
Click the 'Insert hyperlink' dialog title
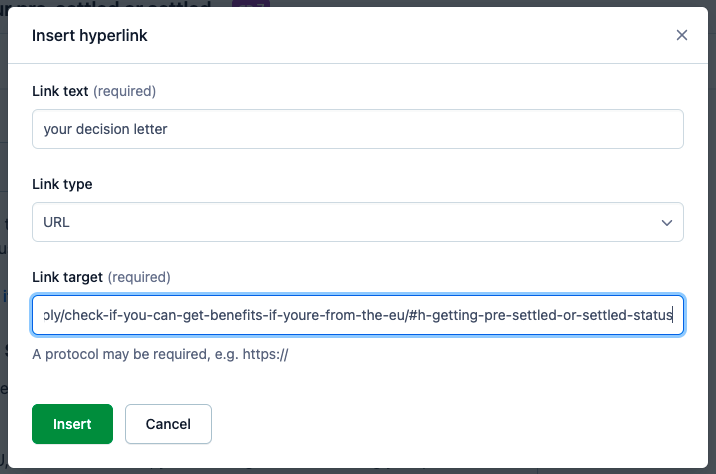click(x=90, y=36)
